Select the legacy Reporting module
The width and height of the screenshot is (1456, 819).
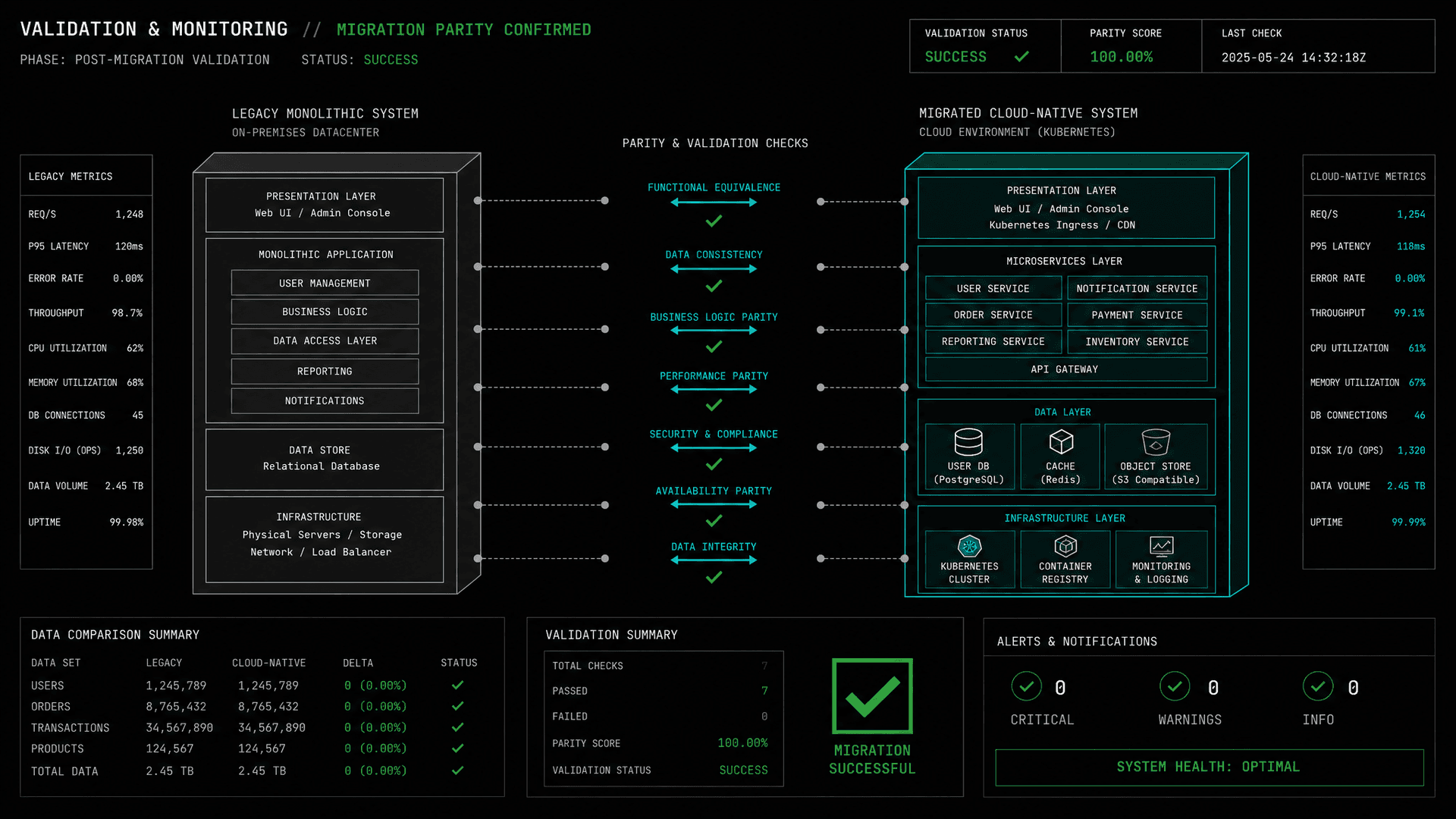[x=325, y=371]
